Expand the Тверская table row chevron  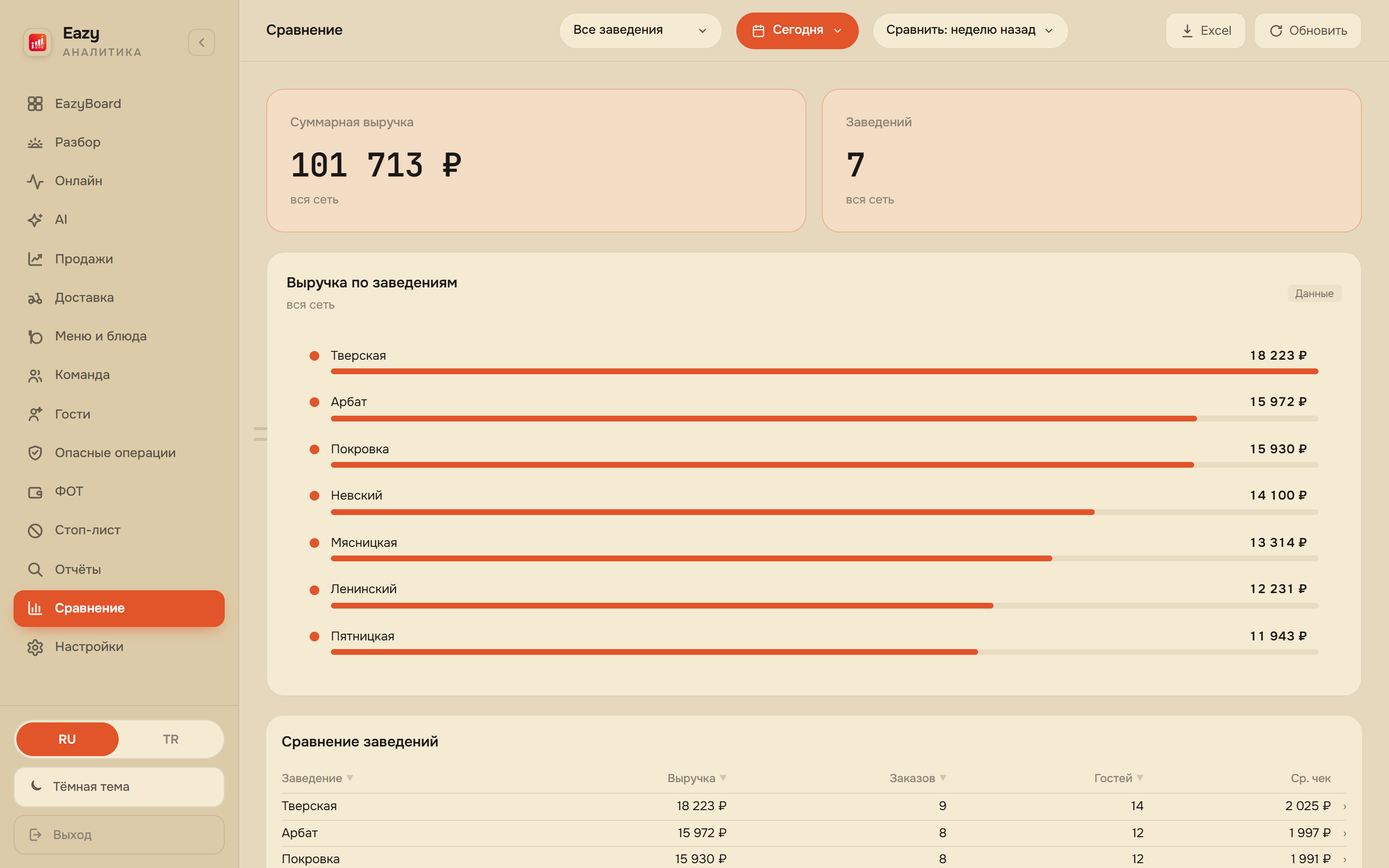click(x=1345, y=807)
